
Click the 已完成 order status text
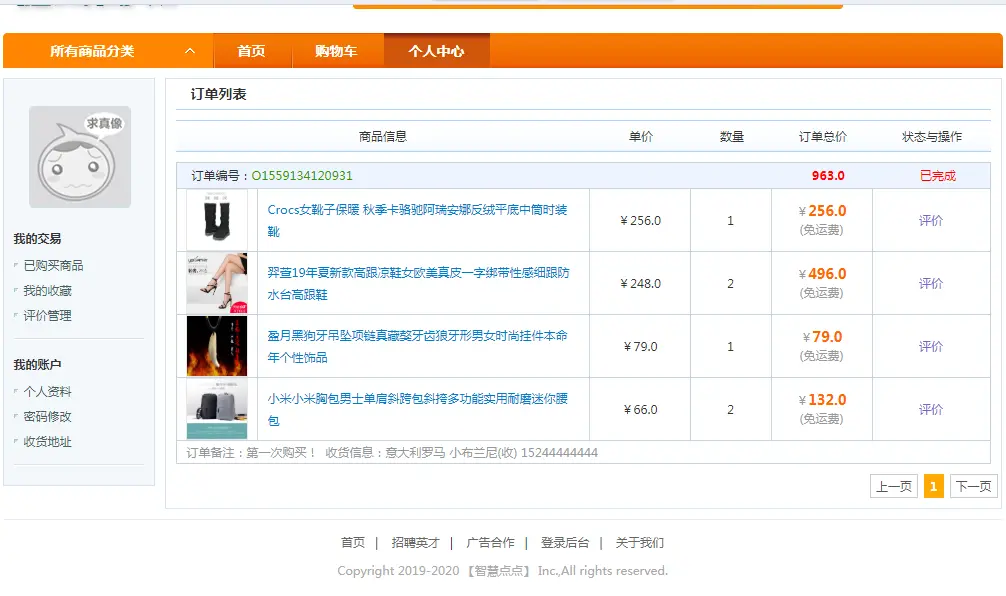[937, 176]
